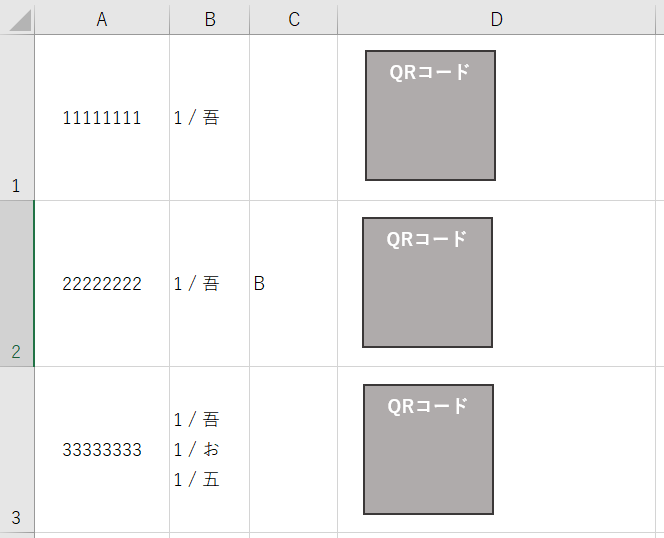Click cell C2 containing letter B
The height and width of the screenshot is (538, 664).
[294, 284]
